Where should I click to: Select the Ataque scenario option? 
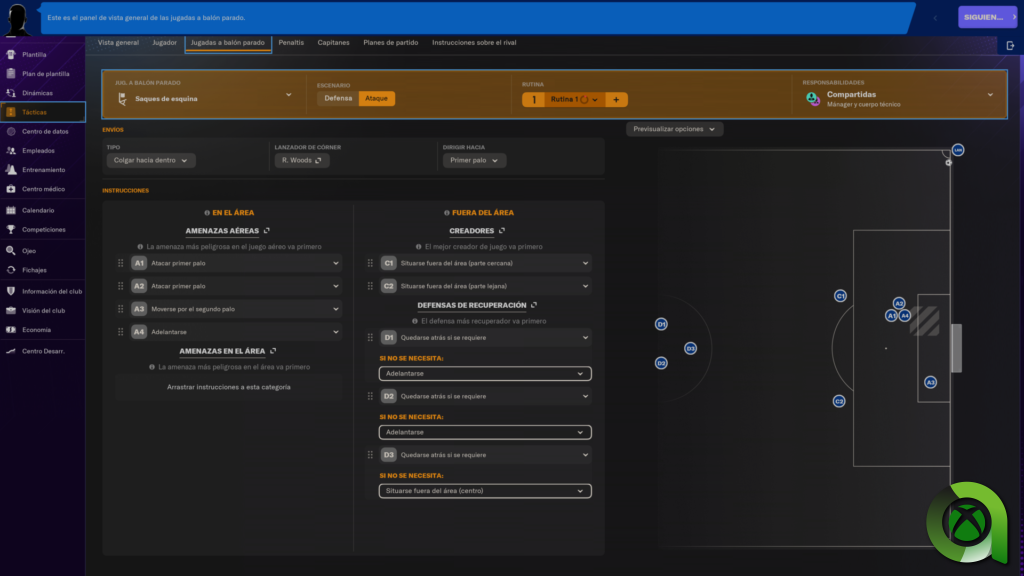point(377,98)
